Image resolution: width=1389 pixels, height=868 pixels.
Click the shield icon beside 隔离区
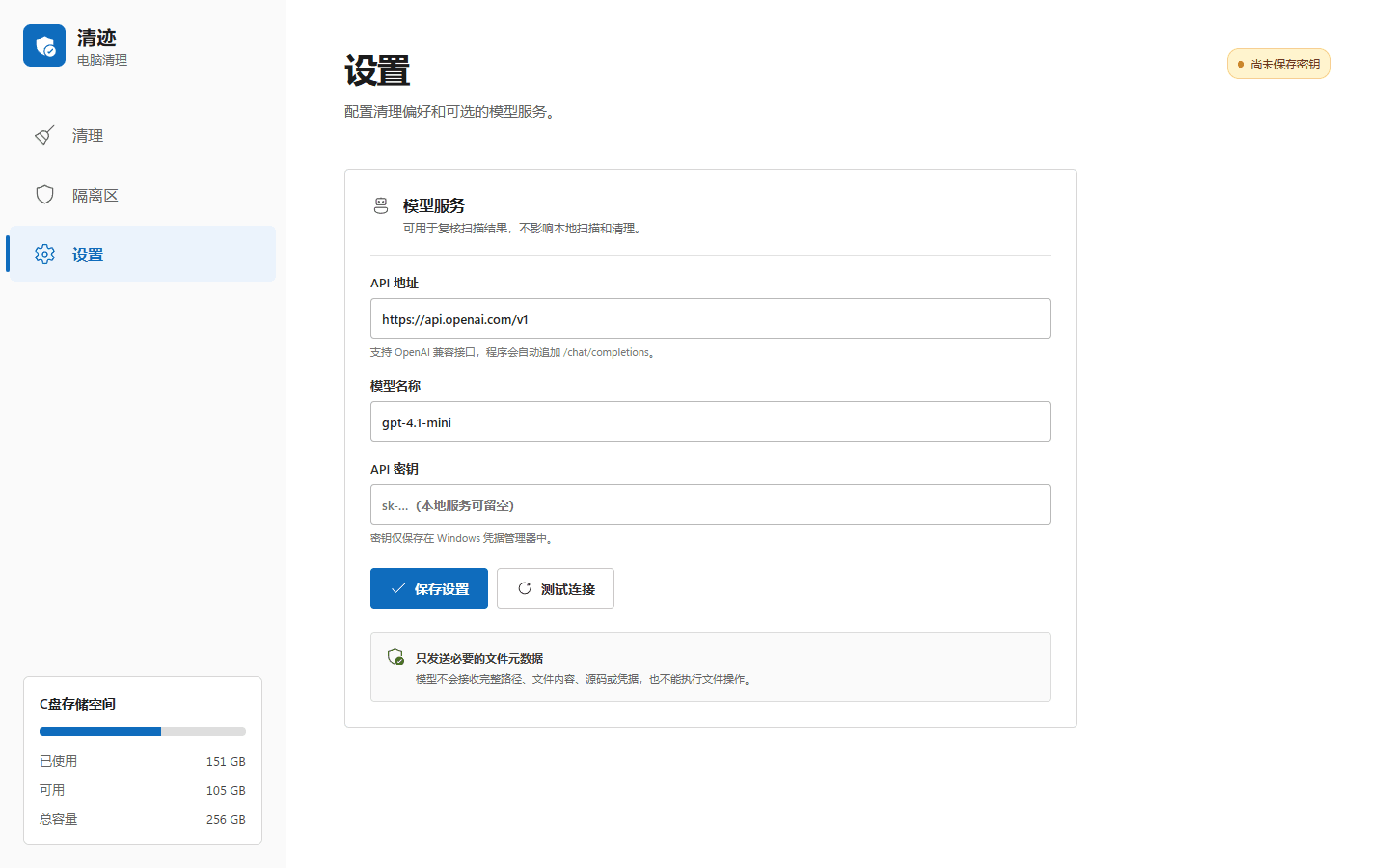[44, 195]
